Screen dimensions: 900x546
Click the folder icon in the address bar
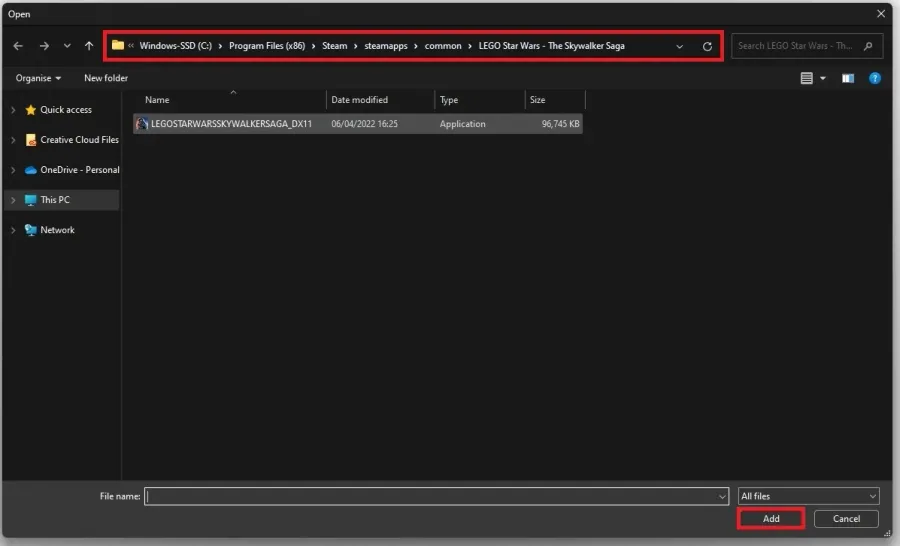pos(118,45)
